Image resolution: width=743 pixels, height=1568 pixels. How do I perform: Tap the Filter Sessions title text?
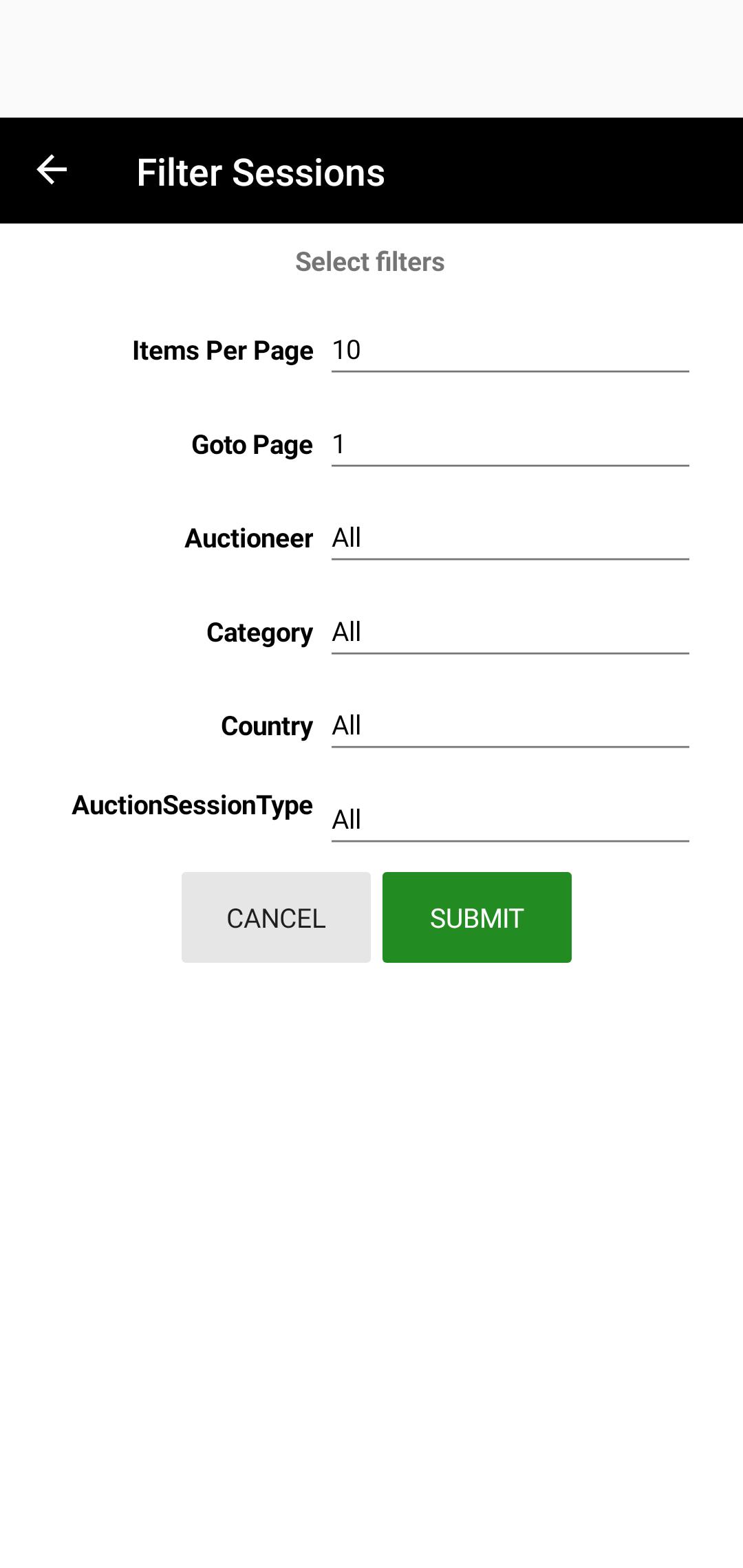coord(261,172)
